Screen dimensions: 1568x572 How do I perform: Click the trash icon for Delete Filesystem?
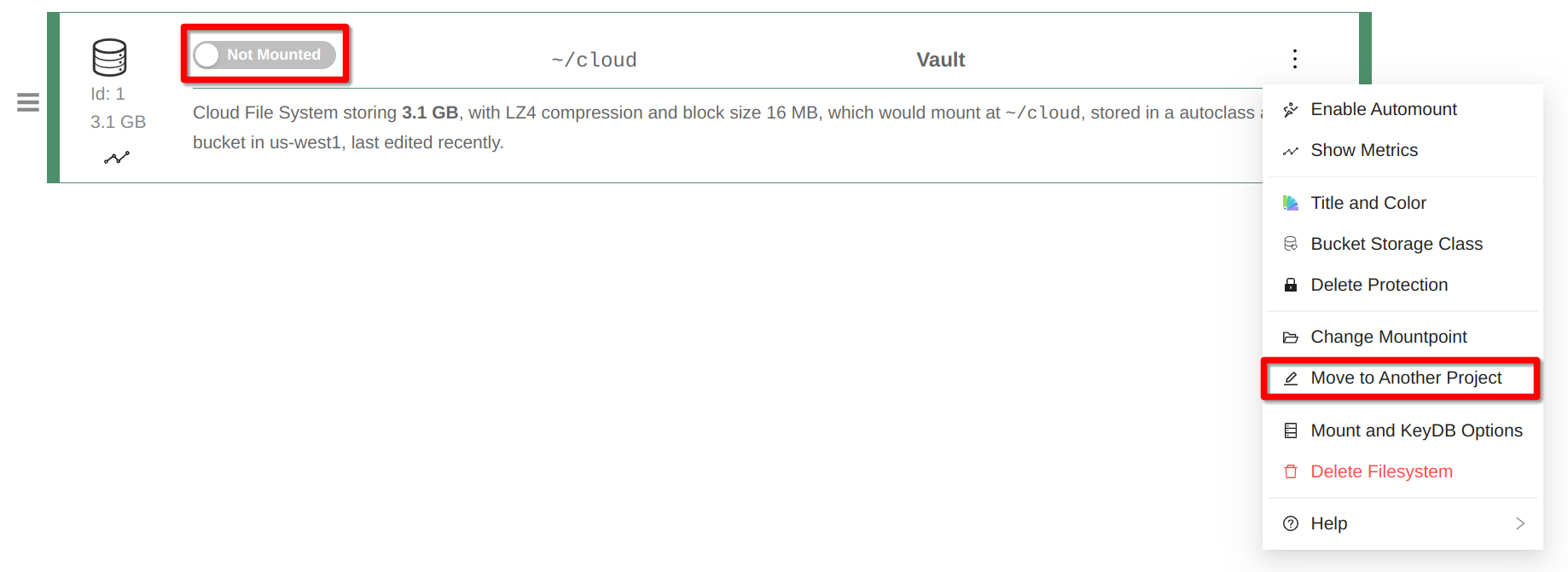(1291, 471)
